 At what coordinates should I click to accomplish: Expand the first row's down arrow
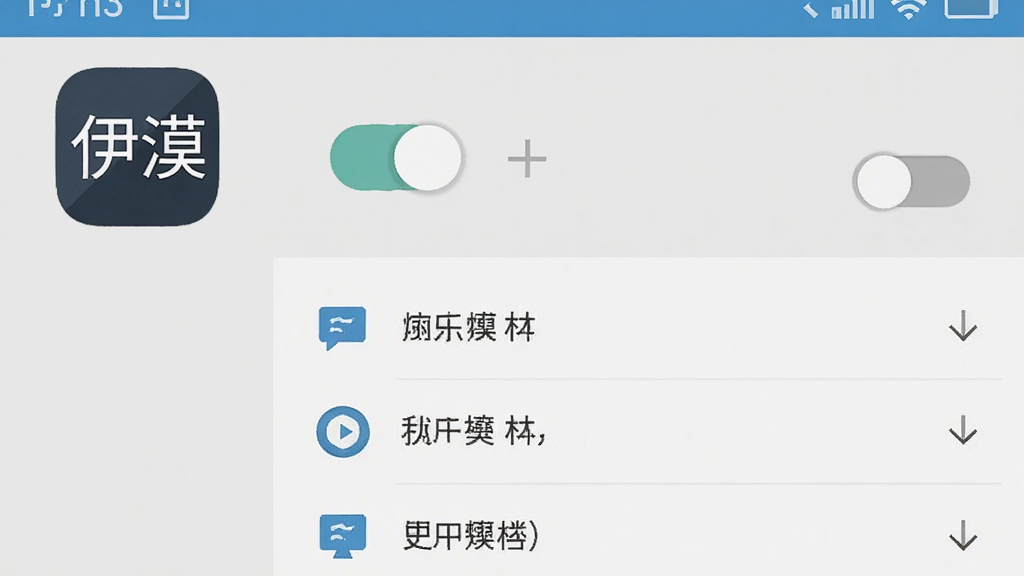(x=963, y=327)
